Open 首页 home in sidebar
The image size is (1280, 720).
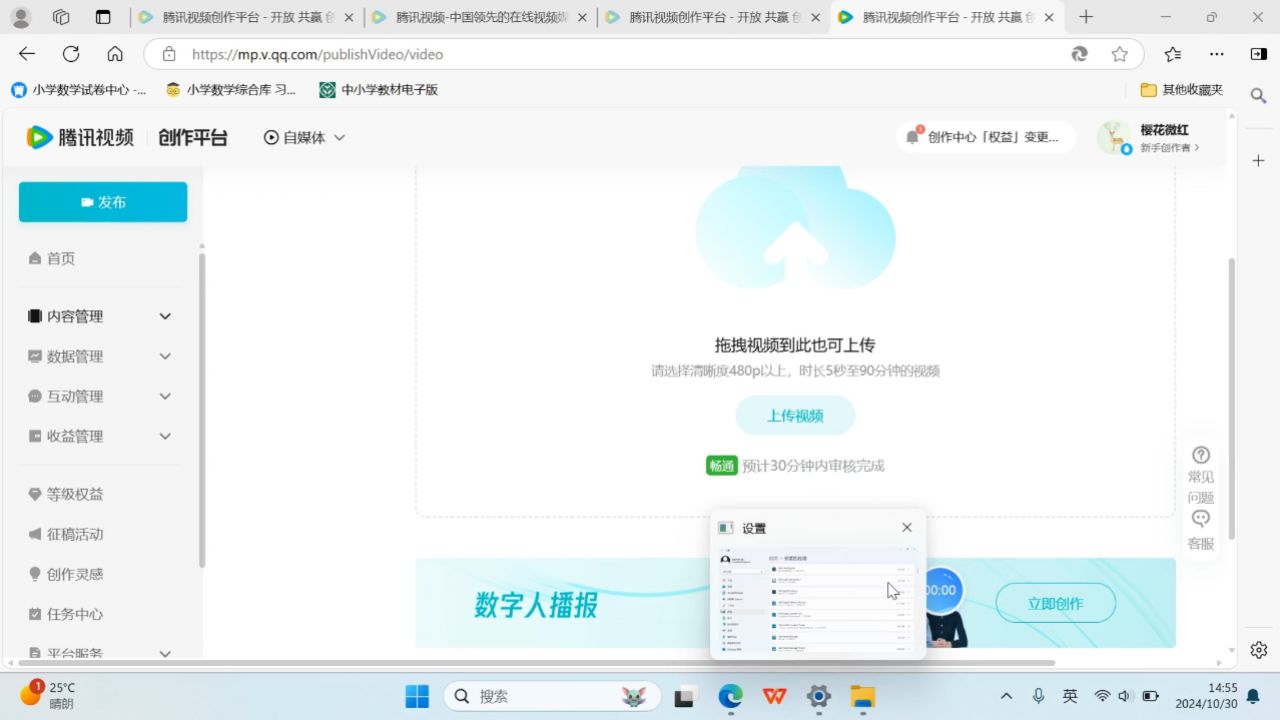[61, 258]
